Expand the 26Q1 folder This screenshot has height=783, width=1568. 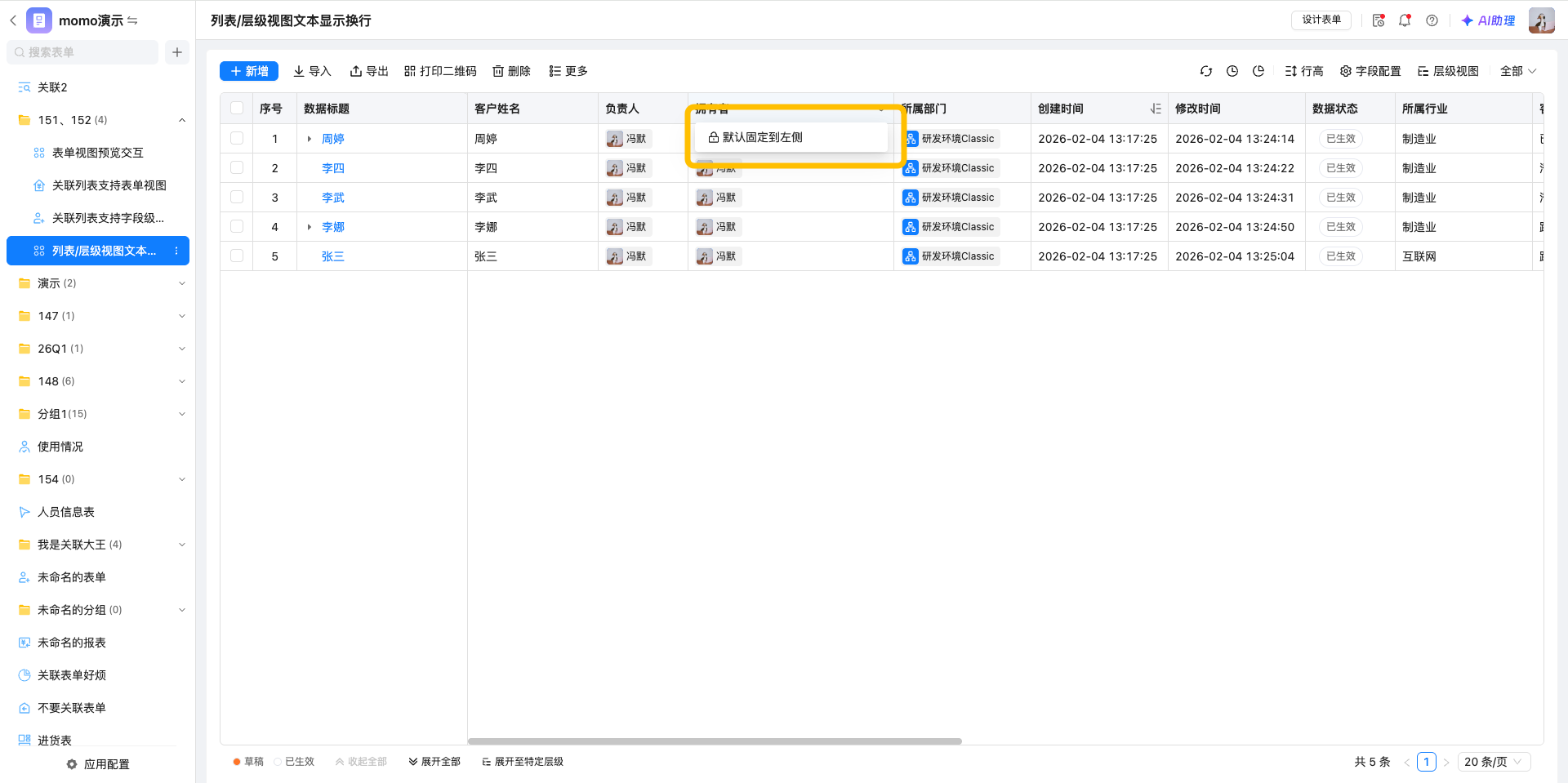click(182, 349)
